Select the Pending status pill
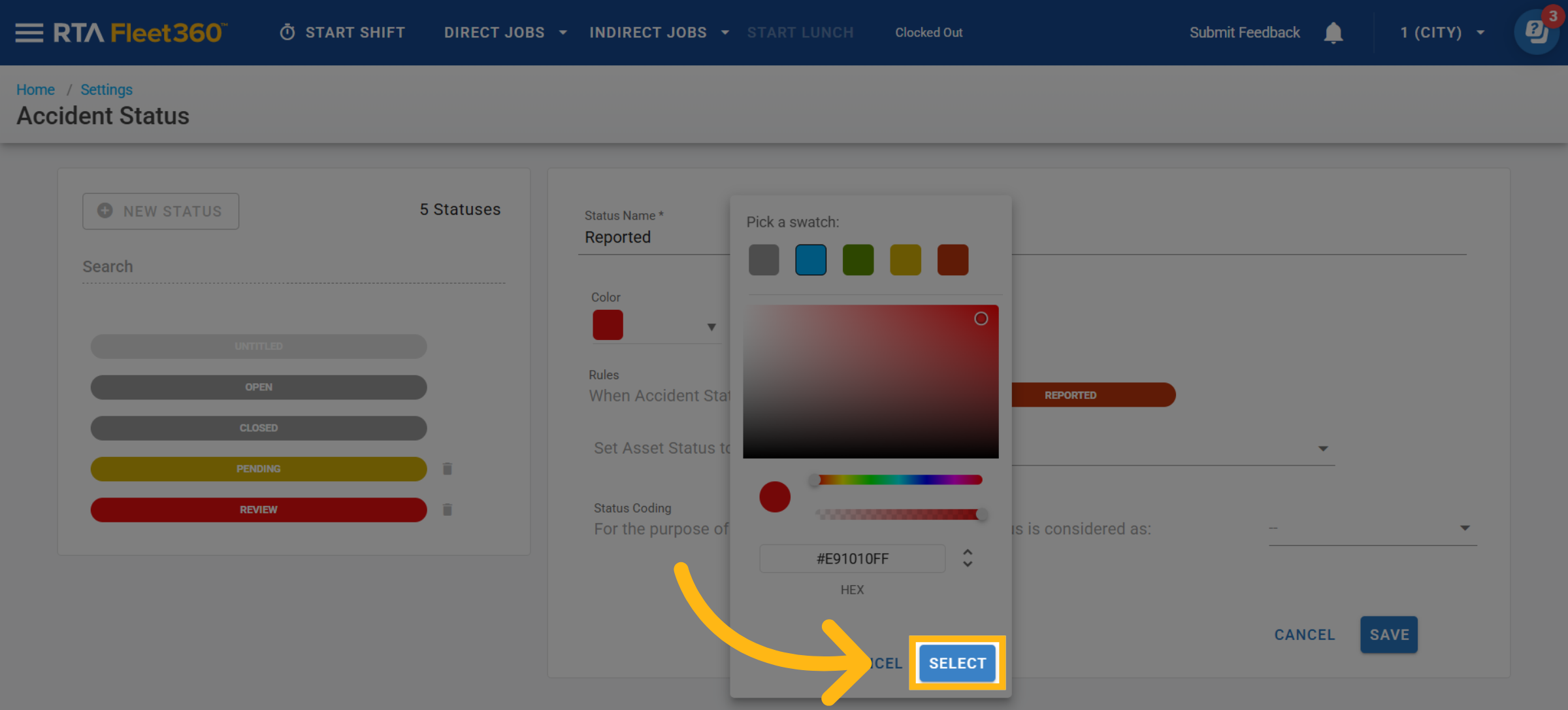 [259, 469]
